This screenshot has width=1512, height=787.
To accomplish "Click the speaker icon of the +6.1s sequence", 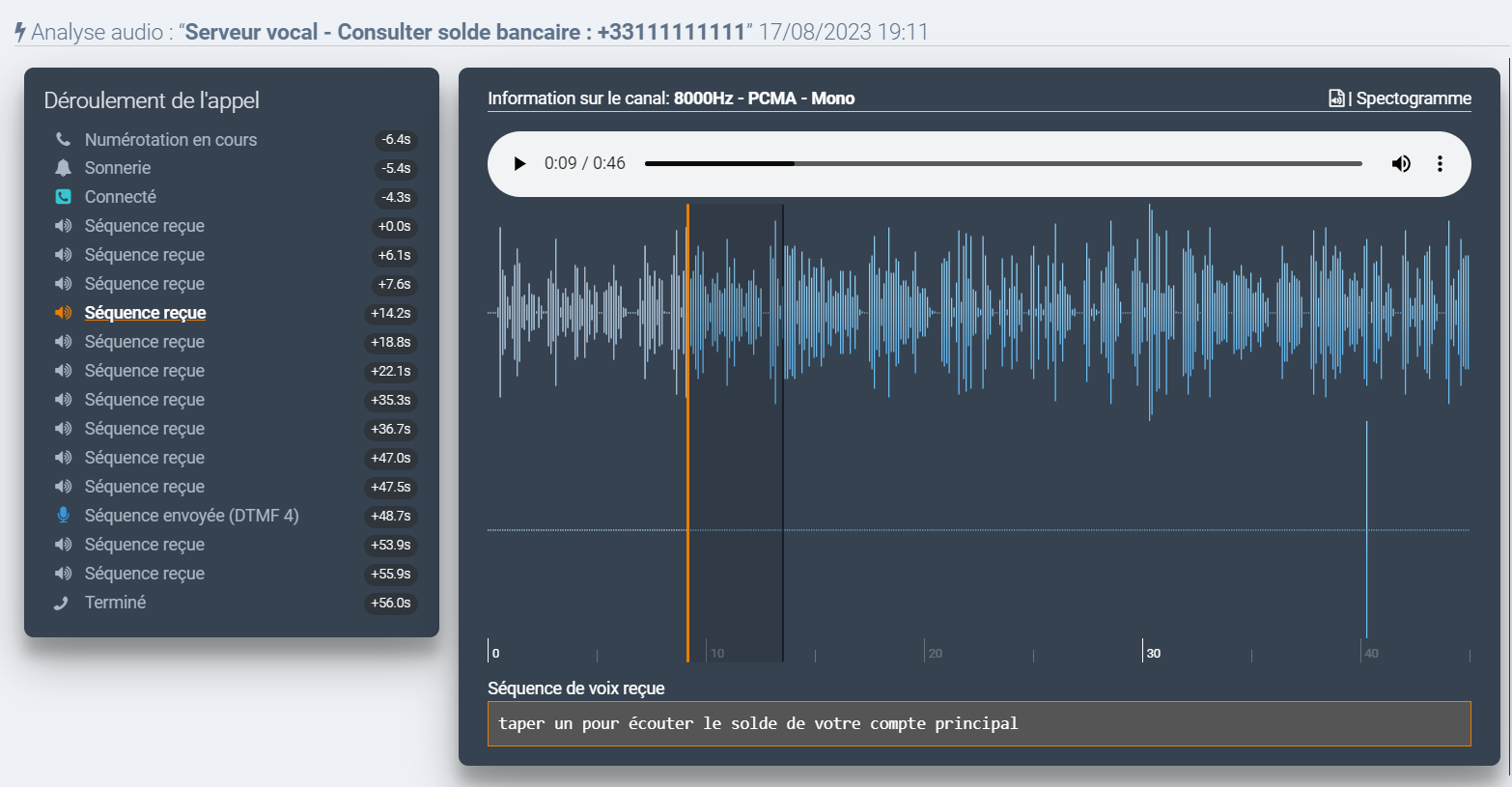I will [63, 255].
